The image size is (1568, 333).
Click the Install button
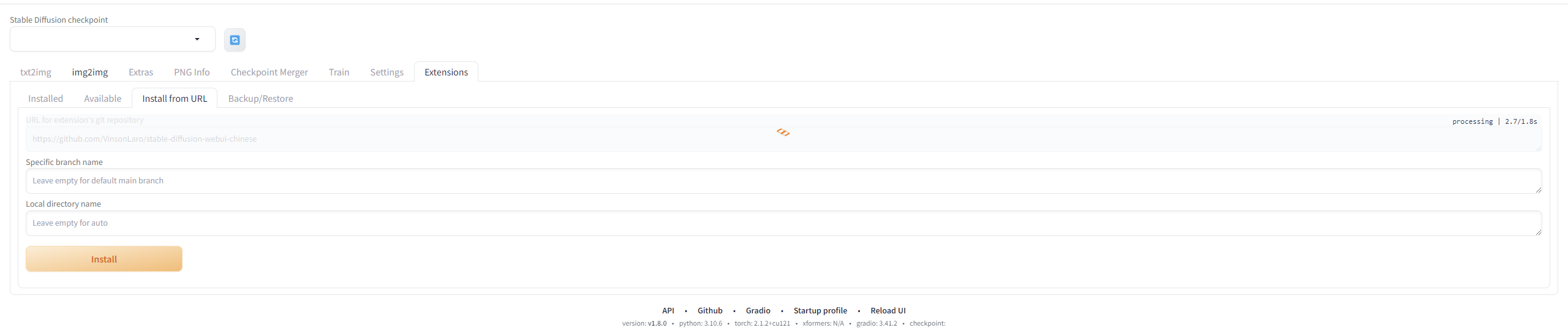tap(104, 259)
